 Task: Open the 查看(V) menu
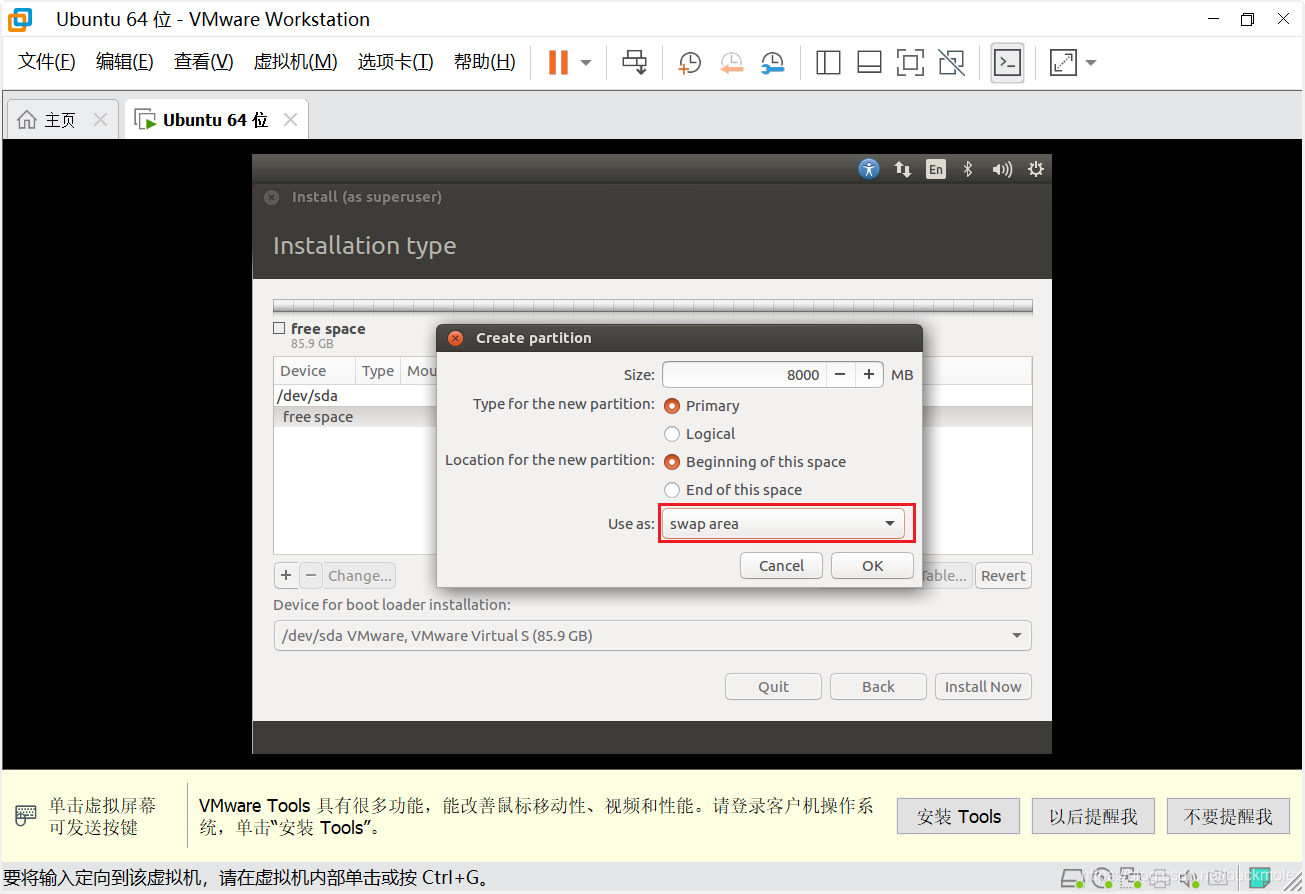click(203, 62)
